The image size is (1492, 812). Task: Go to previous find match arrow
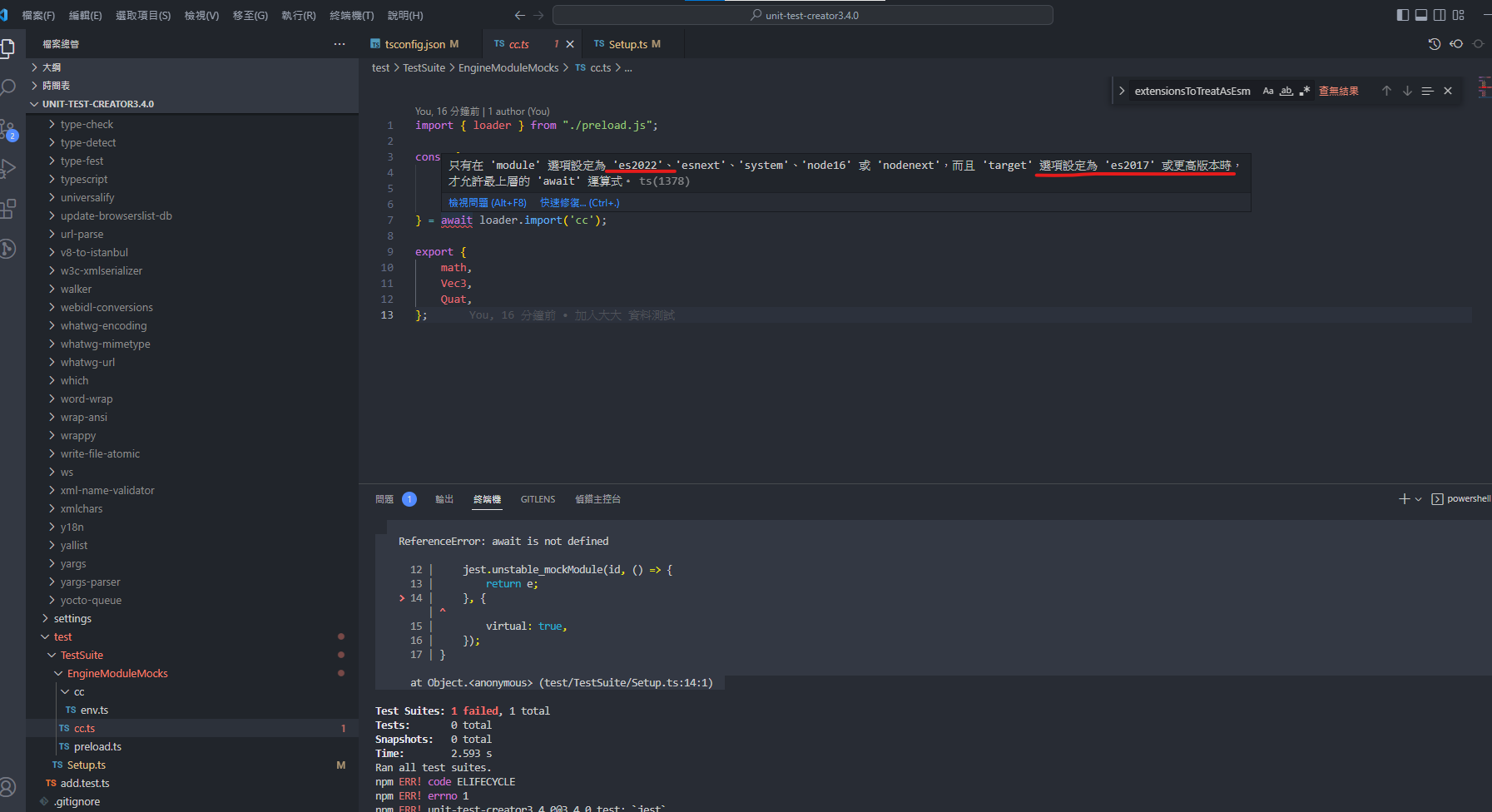click(1386, 91)
